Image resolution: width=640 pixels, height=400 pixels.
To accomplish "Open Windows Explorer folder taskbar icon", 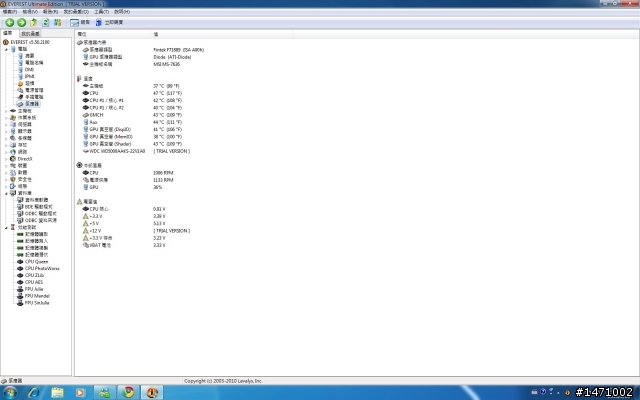I will click(57, 393).
